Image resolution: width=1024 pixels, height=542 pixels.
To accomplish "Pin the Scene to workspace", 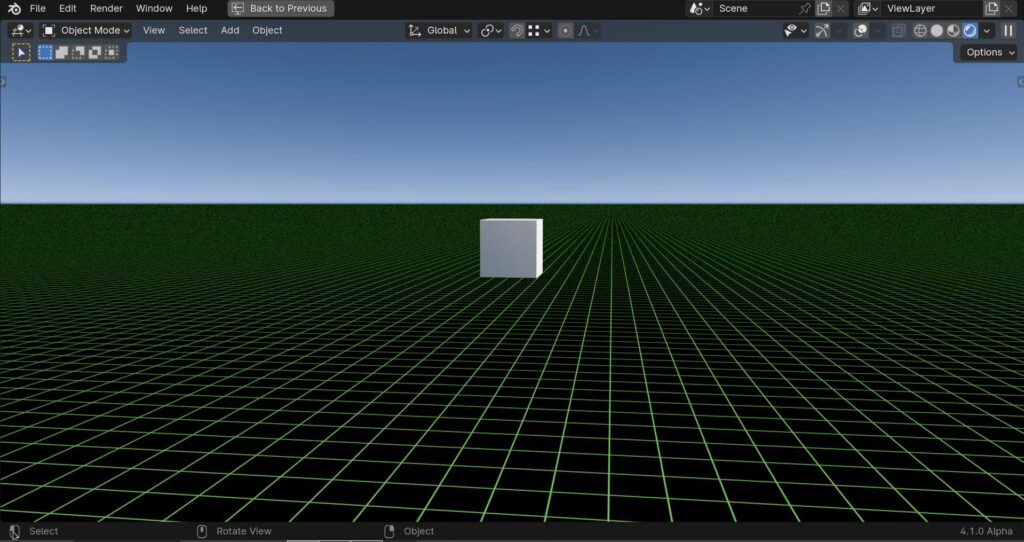I will tap(805, 8).
